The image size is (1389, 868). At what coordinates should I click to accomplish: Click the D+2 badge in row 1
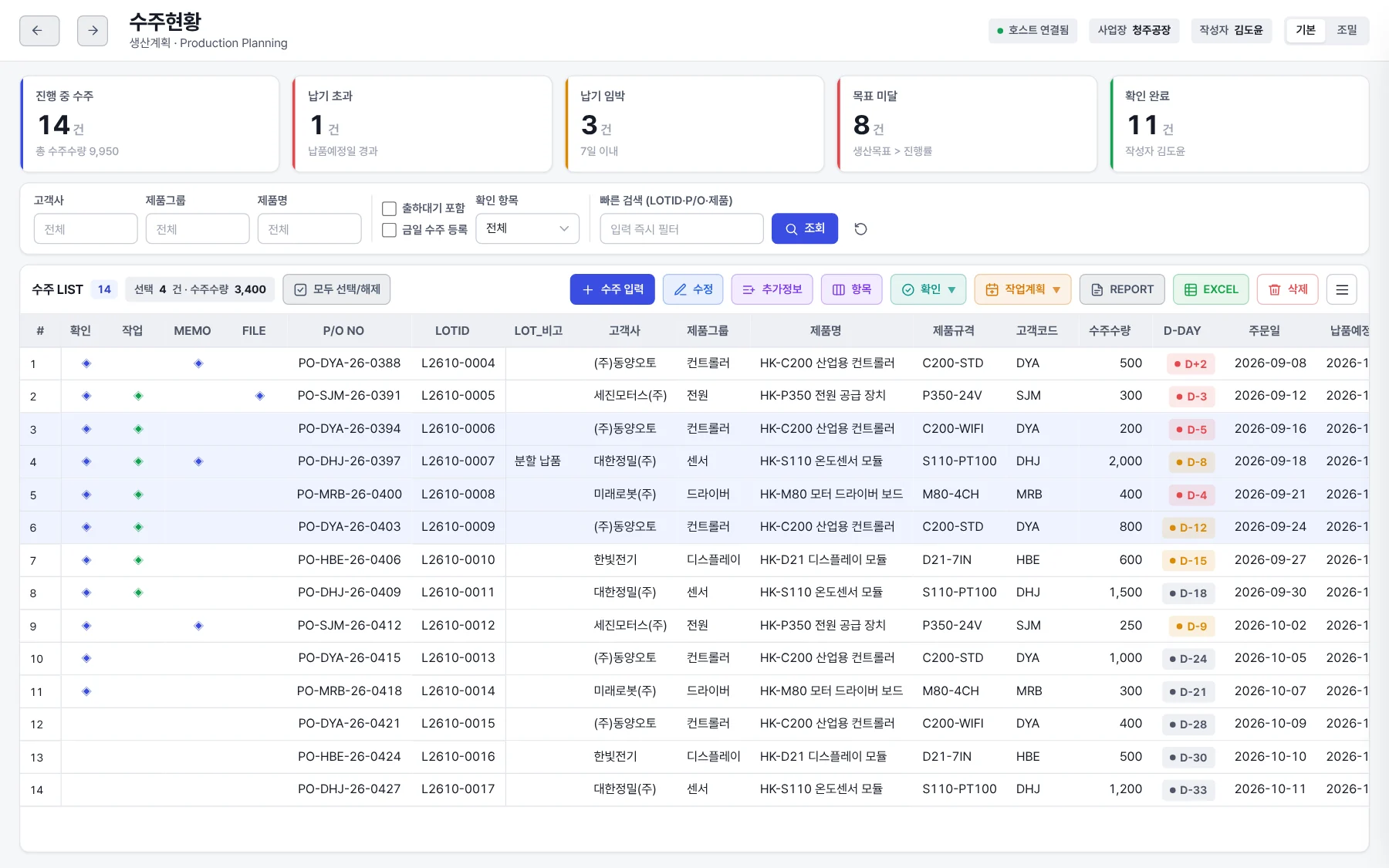tap(1191, 364)
